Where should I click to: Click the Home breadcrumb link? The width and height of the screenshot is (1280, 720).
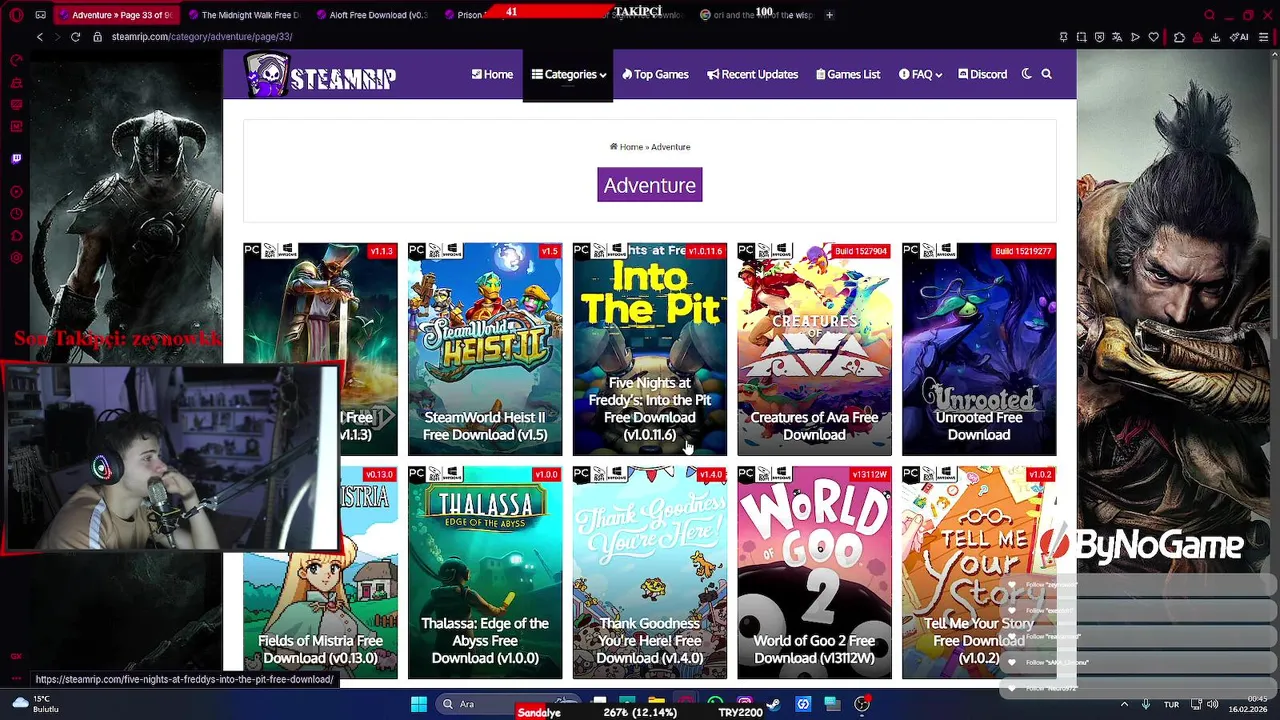626,147
